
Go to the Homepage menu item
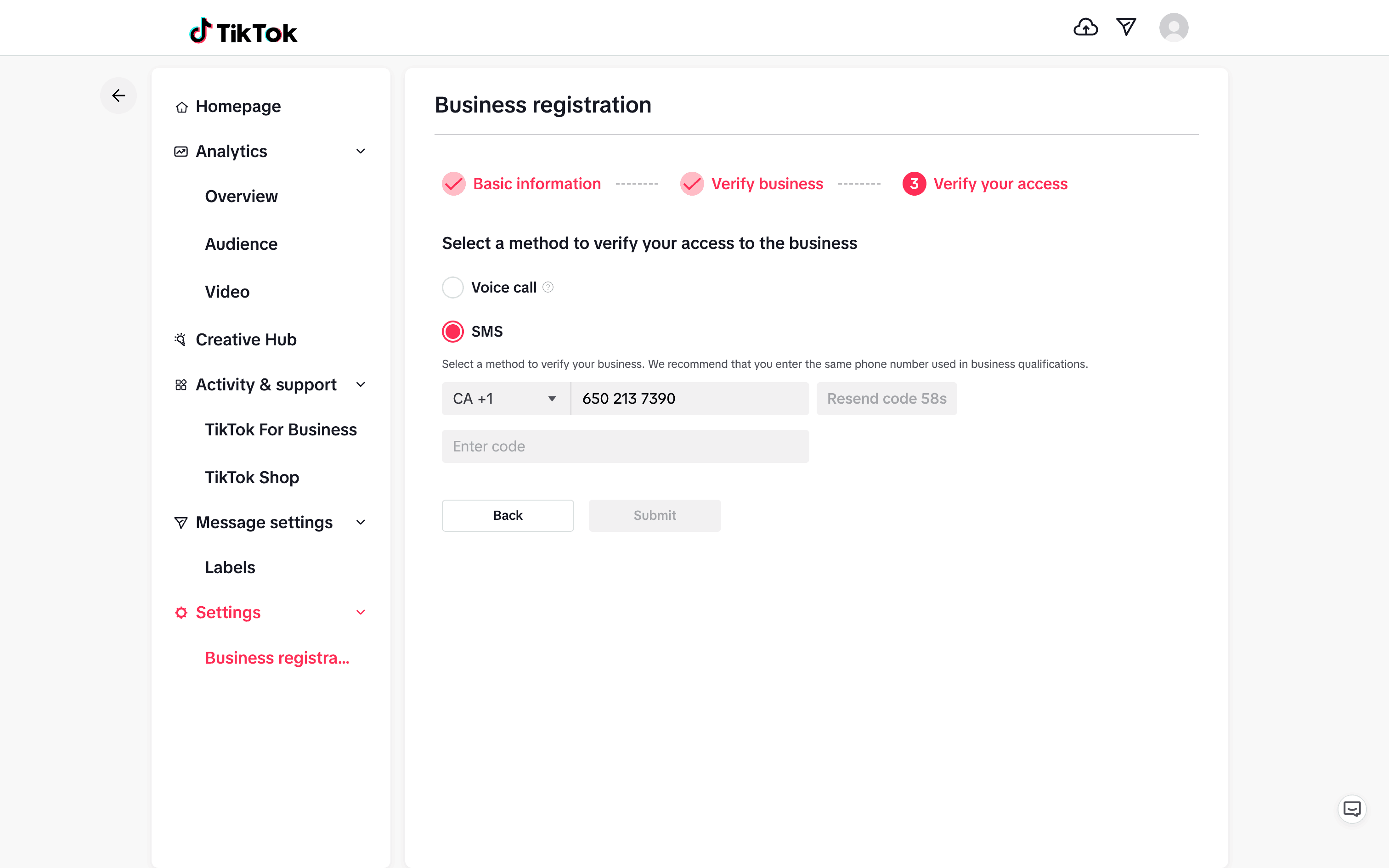(237, 106)
